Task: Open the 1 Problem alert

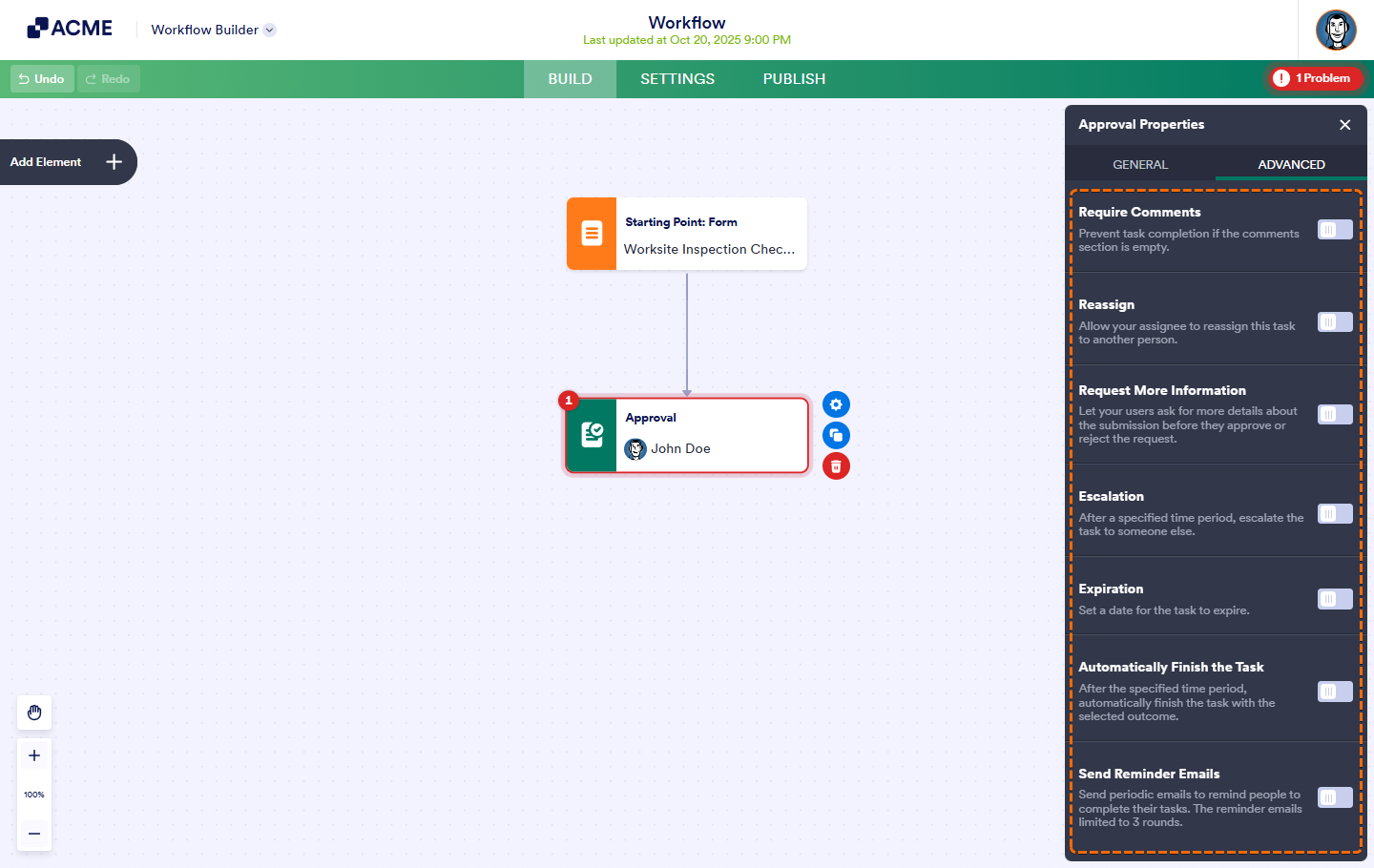Action: point(1315,78)
